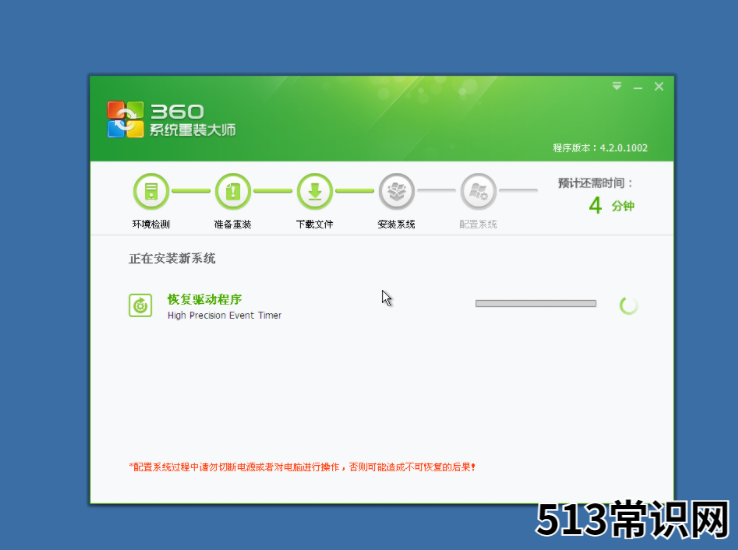Click the High Precision Event Timer text
738x550 pixels.
[225, 315]
